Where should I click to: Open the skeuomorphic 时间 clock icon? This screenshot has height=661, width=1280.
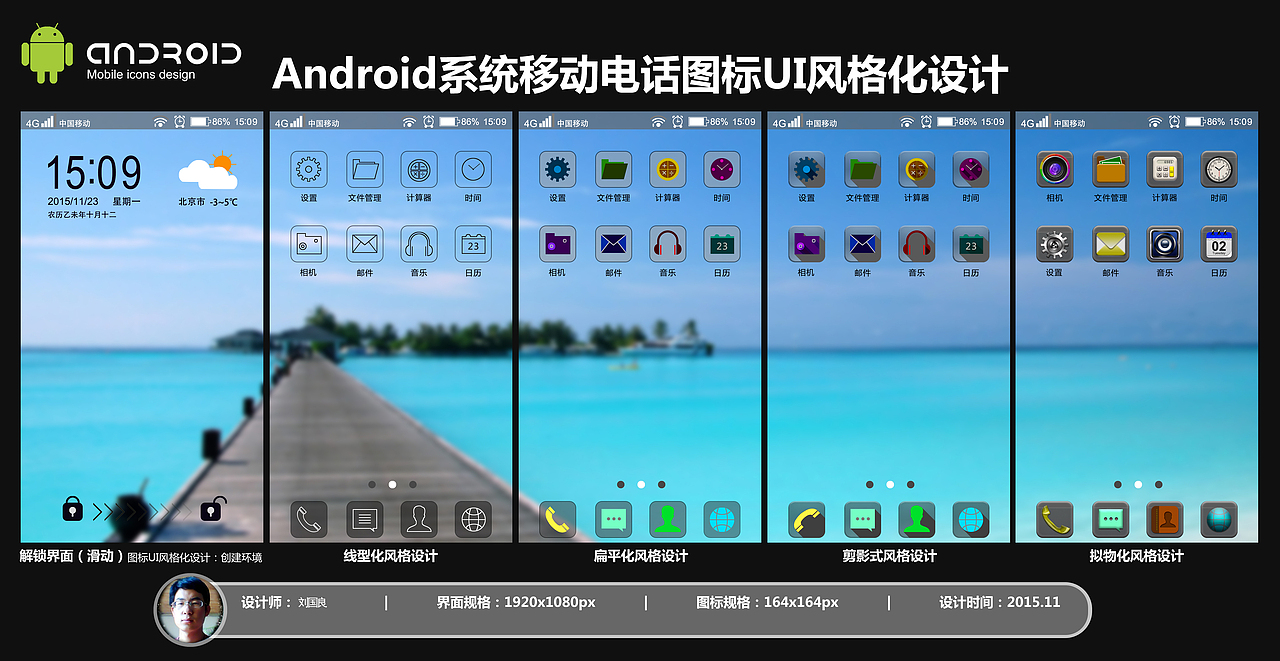(1219, 170)
